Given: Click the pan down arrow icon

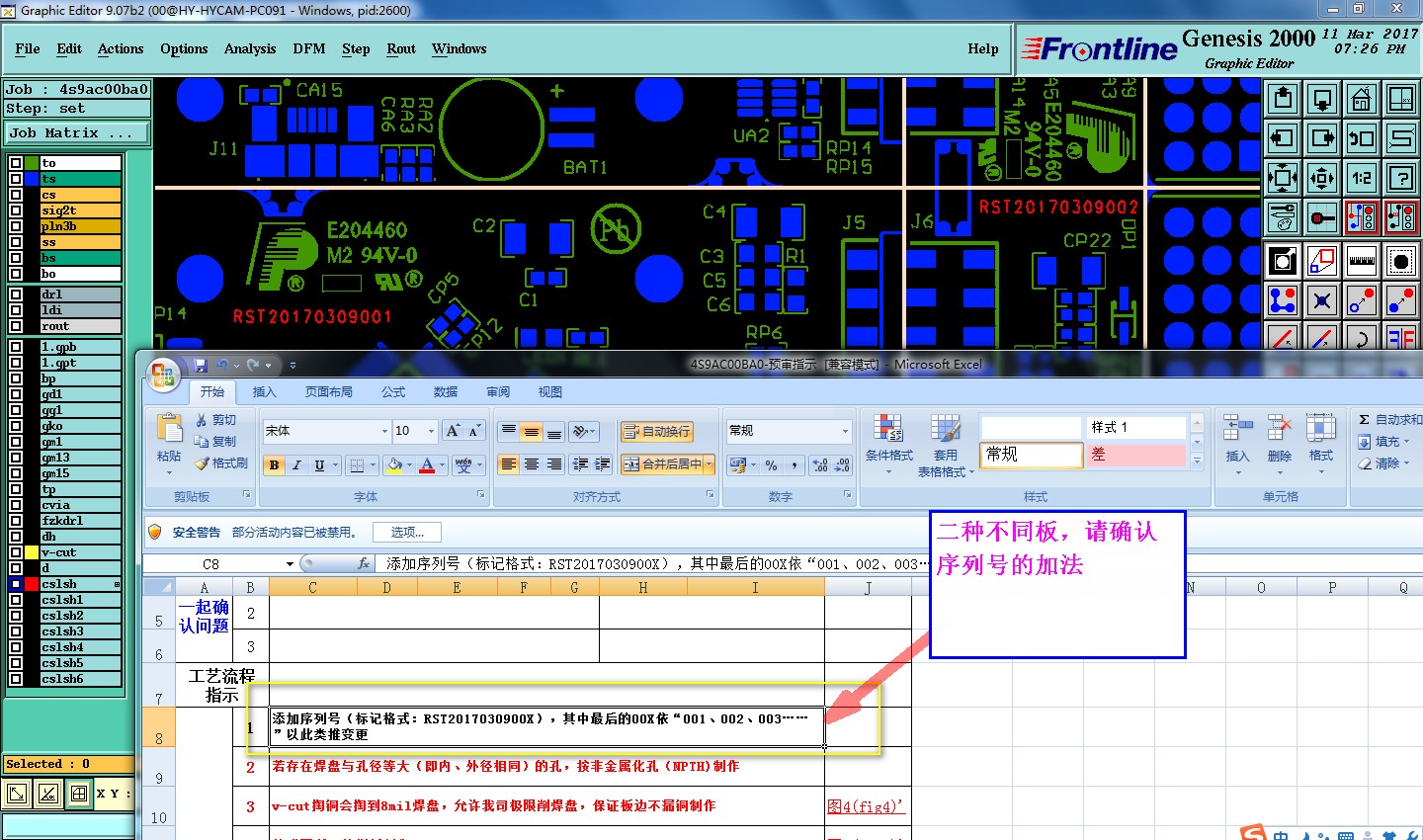Looking at the screenshot, I should pyautogui.click(x=1322, y=99).
